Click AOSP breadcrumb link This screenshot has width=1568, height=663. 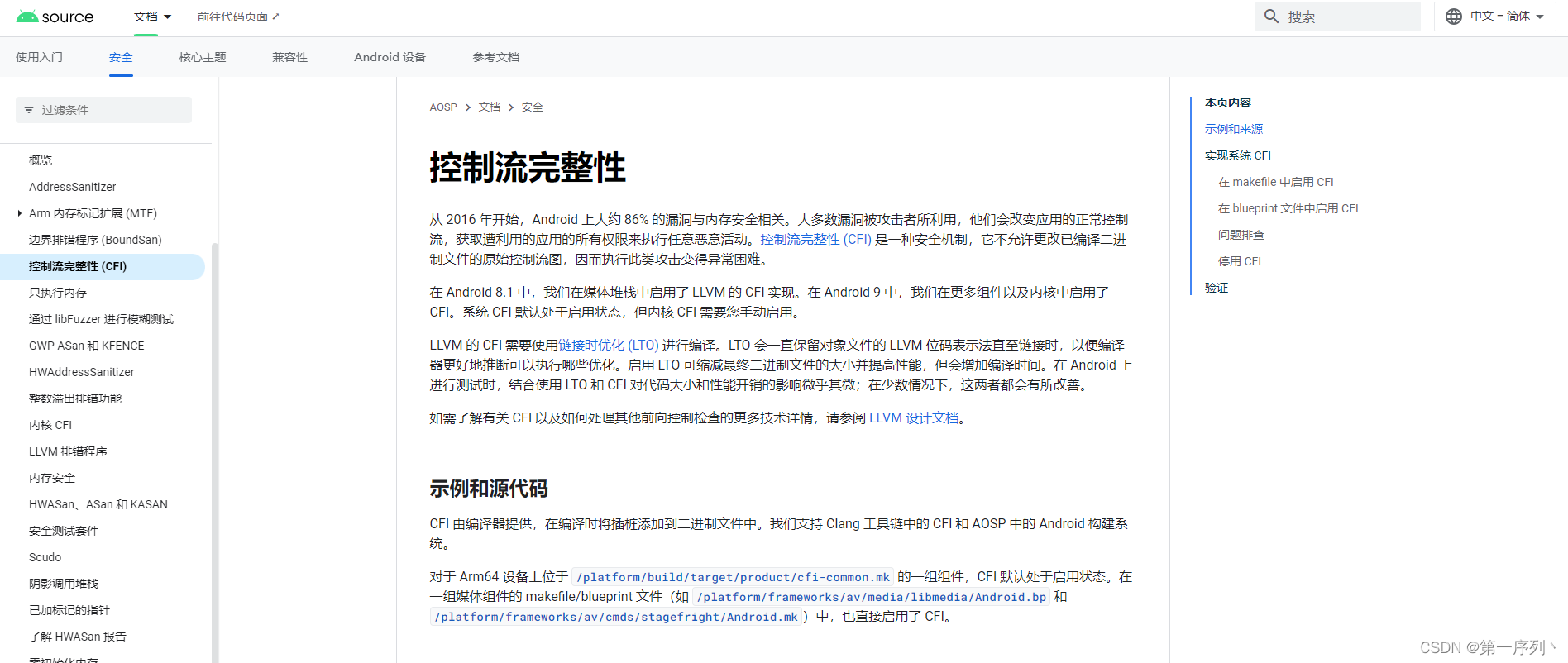[x=443, y=107]
